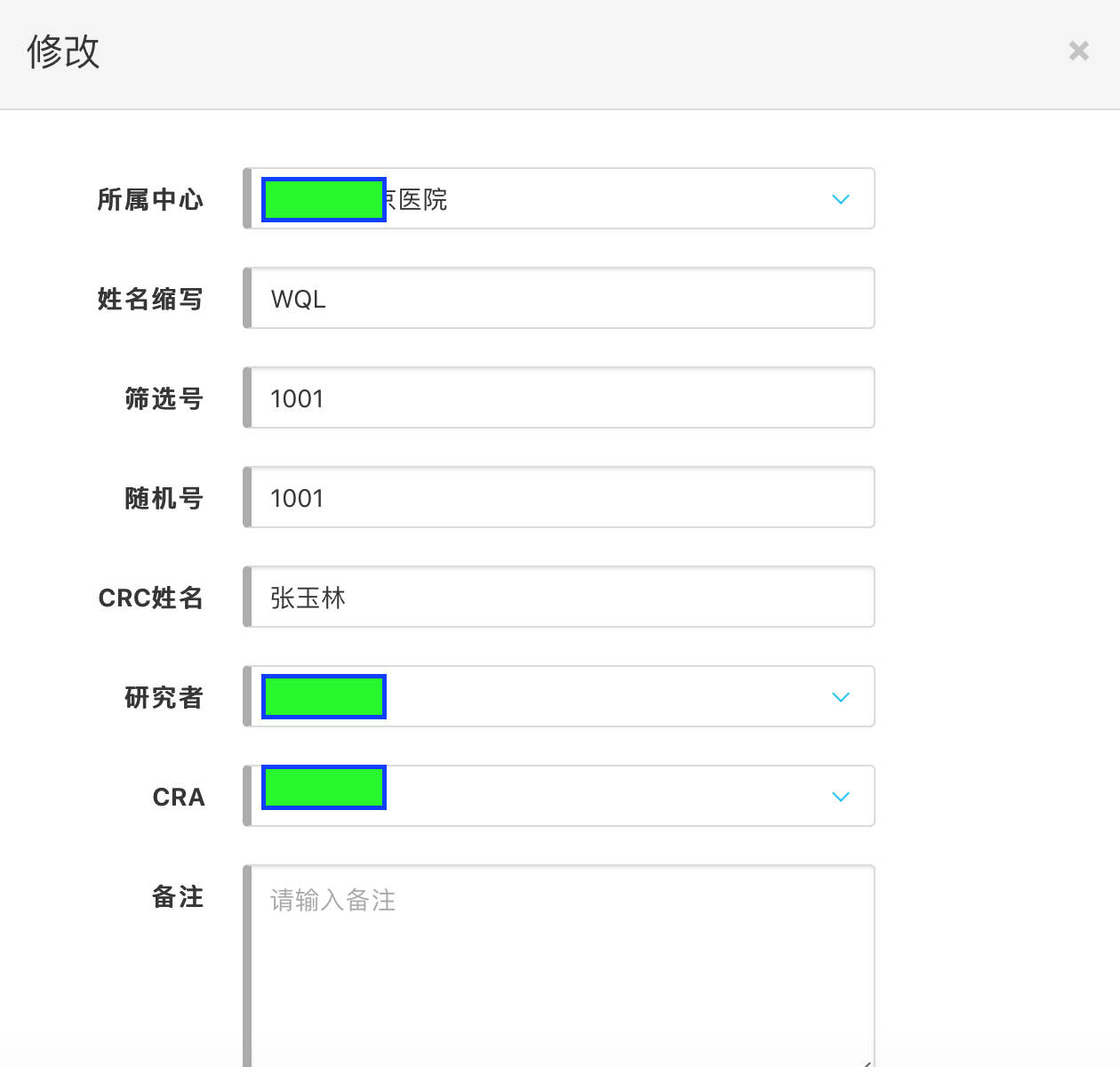Screen dimensions: 1120x1067
Task: Click the 随机号 label text
Action: [x=164, y=499]
